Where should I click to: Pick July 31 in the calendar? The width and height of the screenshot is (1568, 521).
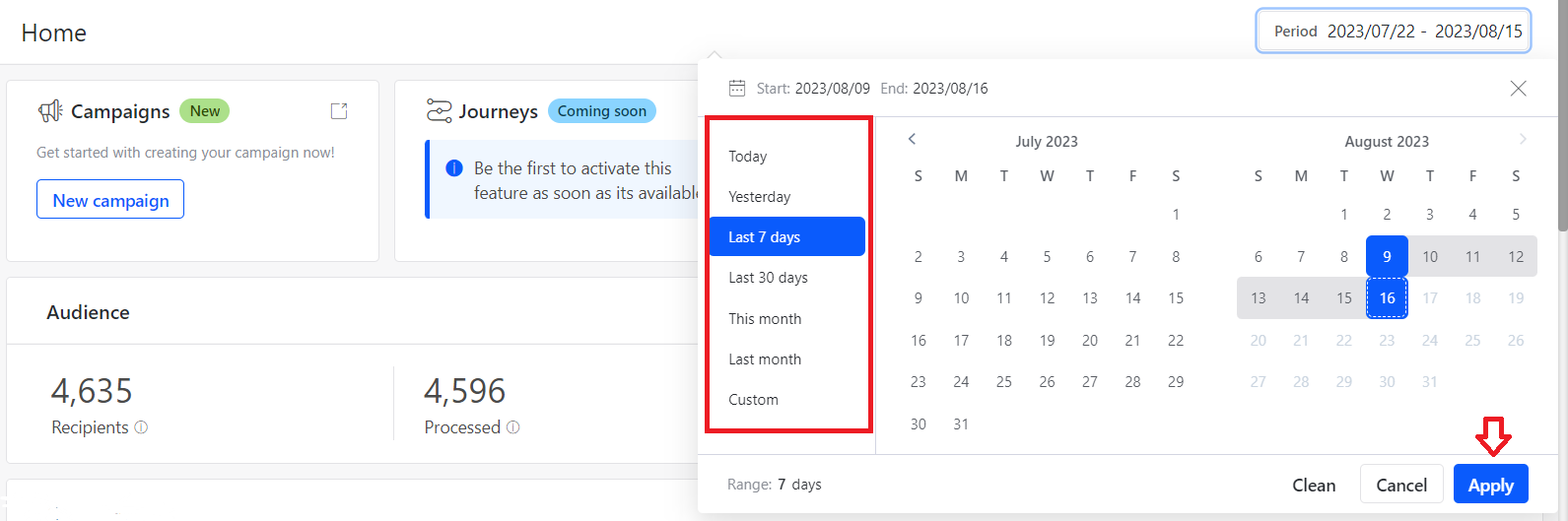pos(961,424)
